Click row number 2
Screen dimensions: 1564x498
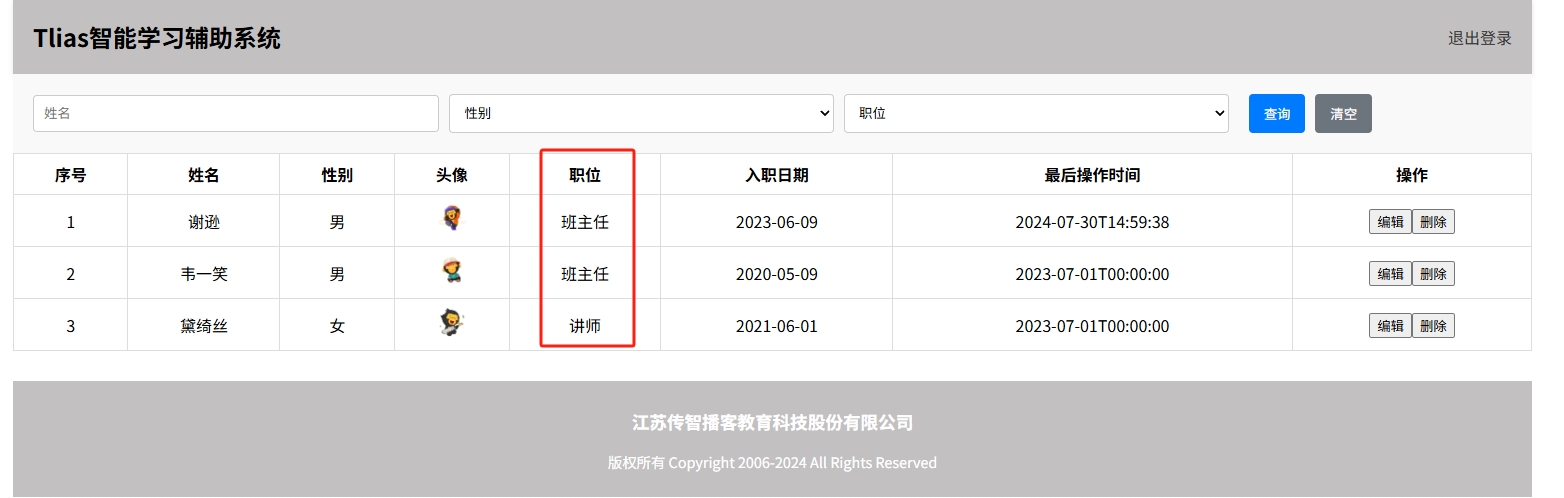[x=70, y=274]
